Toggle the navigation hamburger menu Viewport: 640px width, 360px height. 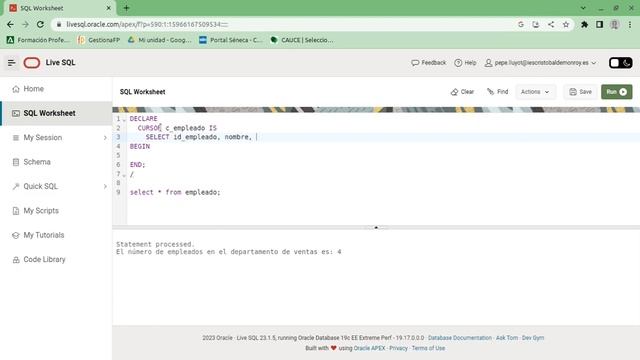click(11, 63)
